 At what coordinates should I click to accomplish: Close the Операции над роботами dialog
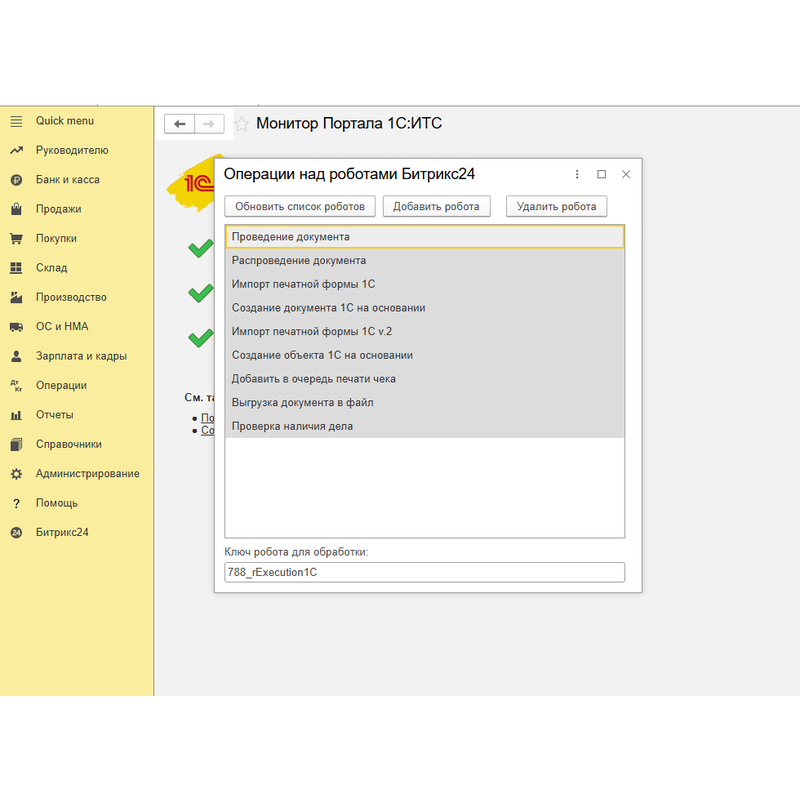[x=626, y=174]
